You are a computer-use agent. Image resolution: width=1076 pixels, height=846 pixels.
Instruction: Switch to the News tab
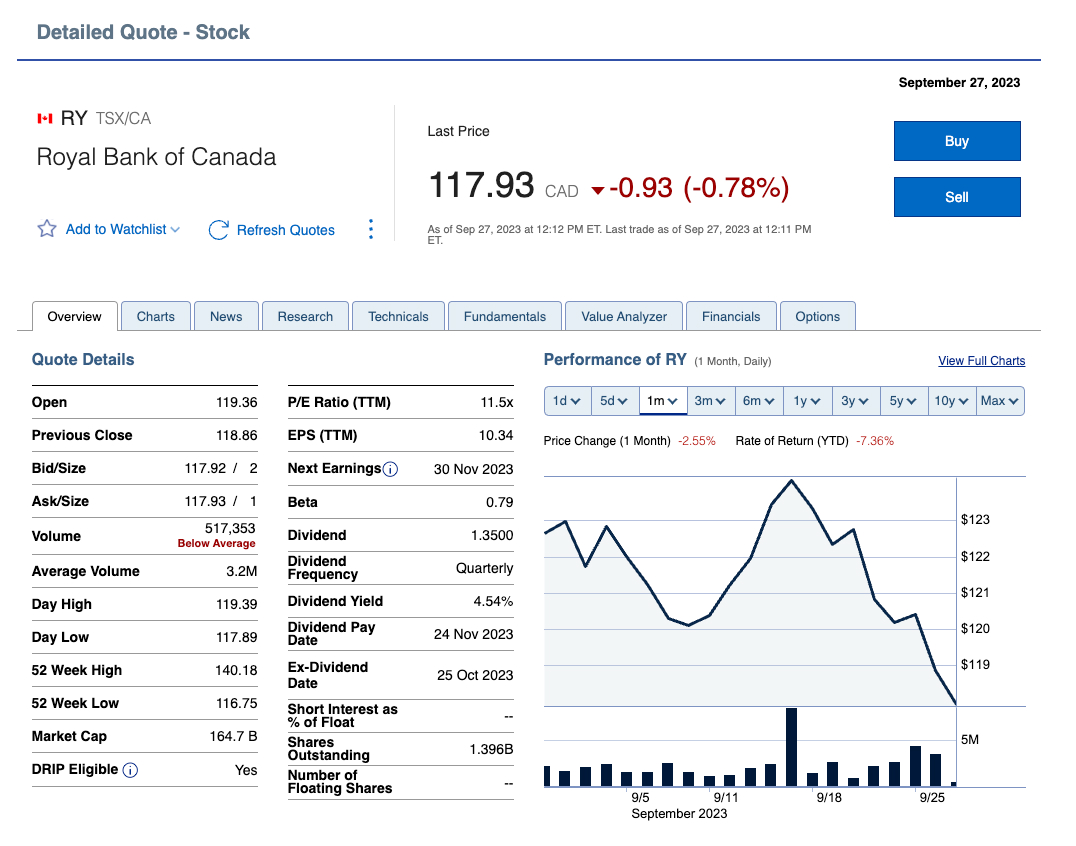226,316
